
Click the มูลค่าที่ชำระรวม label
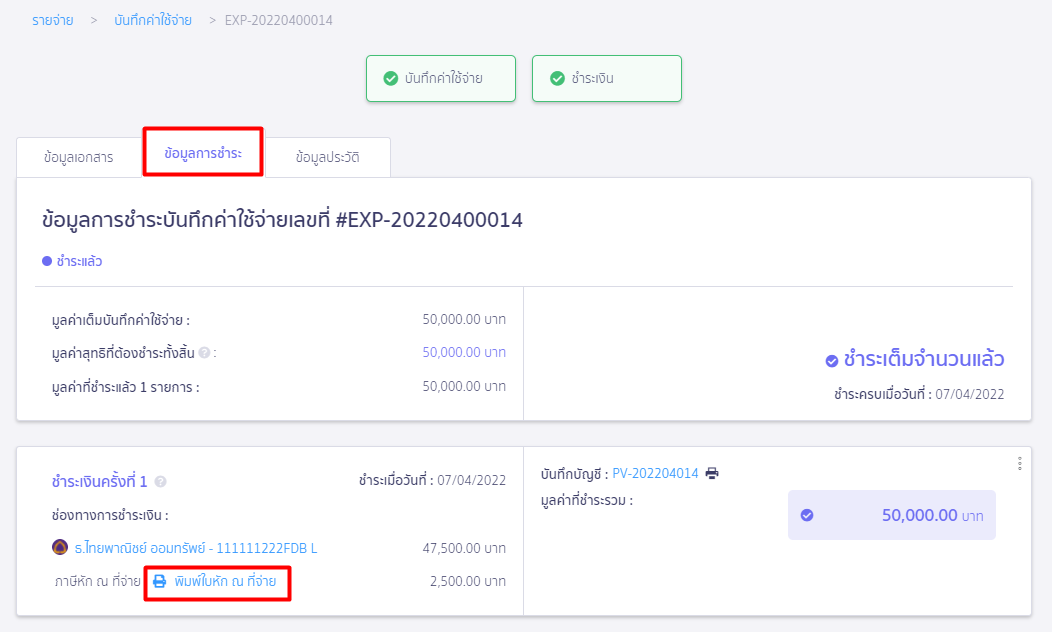click(x=587, y=501)
